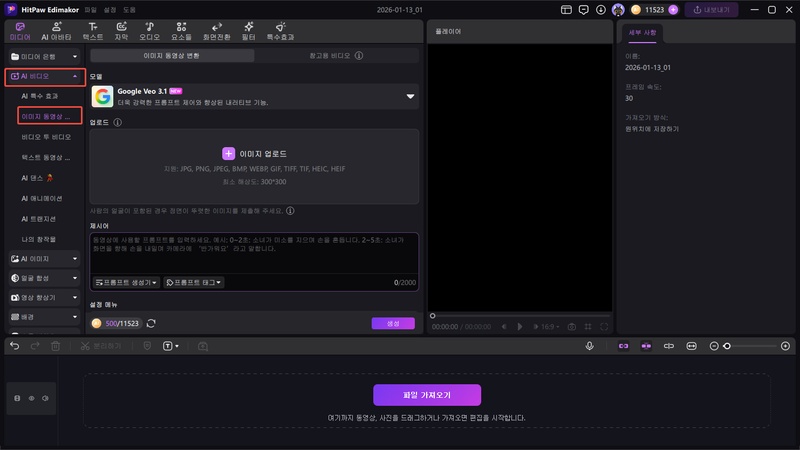Viewport: 800px width, 450px height.
Task: Open the 텍스트 tab
Action: point(93,31)
